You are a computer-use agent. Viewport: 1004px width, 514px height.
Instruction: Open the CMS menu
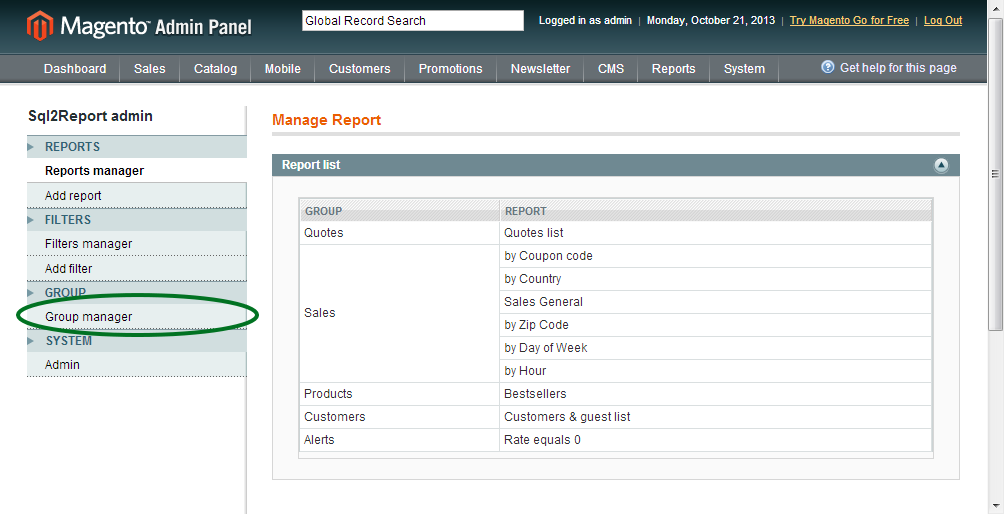[x=611, y=68]
